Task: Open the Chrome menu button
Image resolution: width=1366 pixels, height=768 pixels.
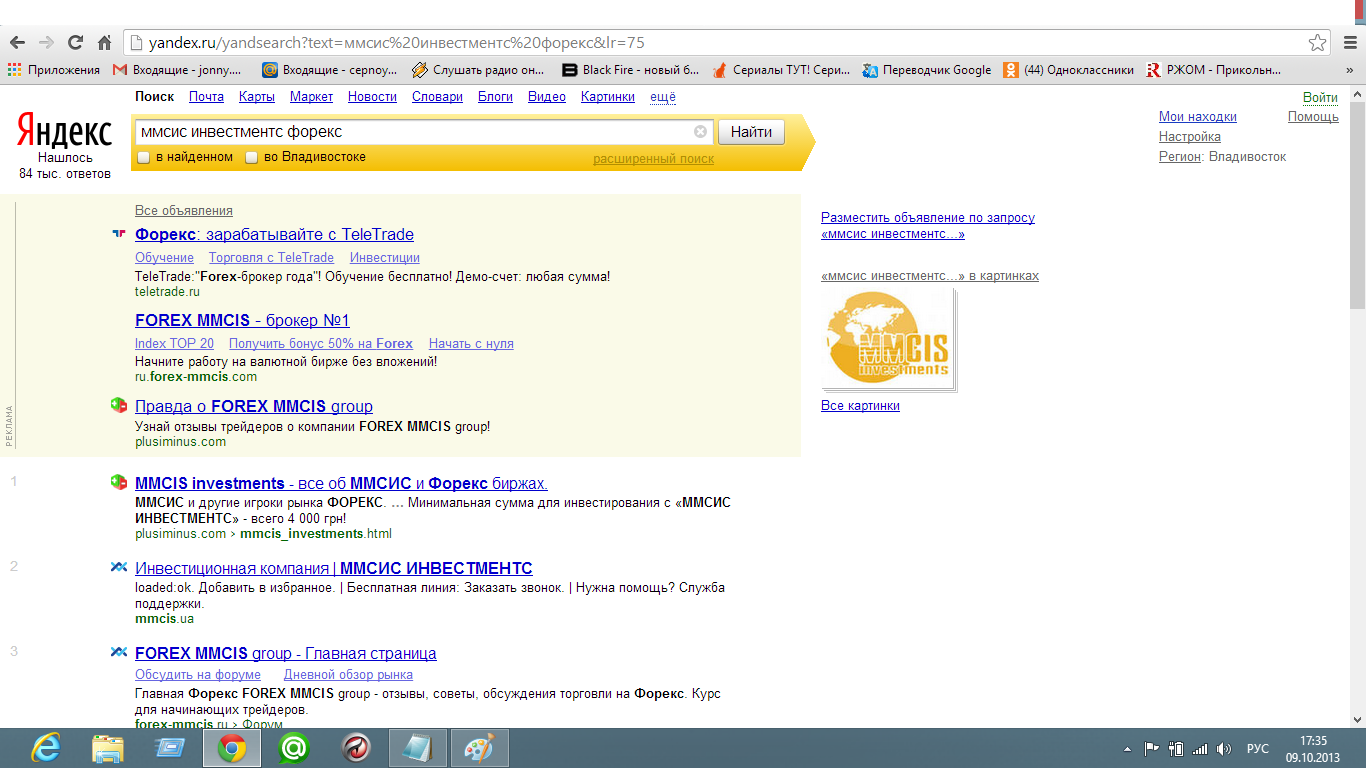Action: (x=1349, y=43)
